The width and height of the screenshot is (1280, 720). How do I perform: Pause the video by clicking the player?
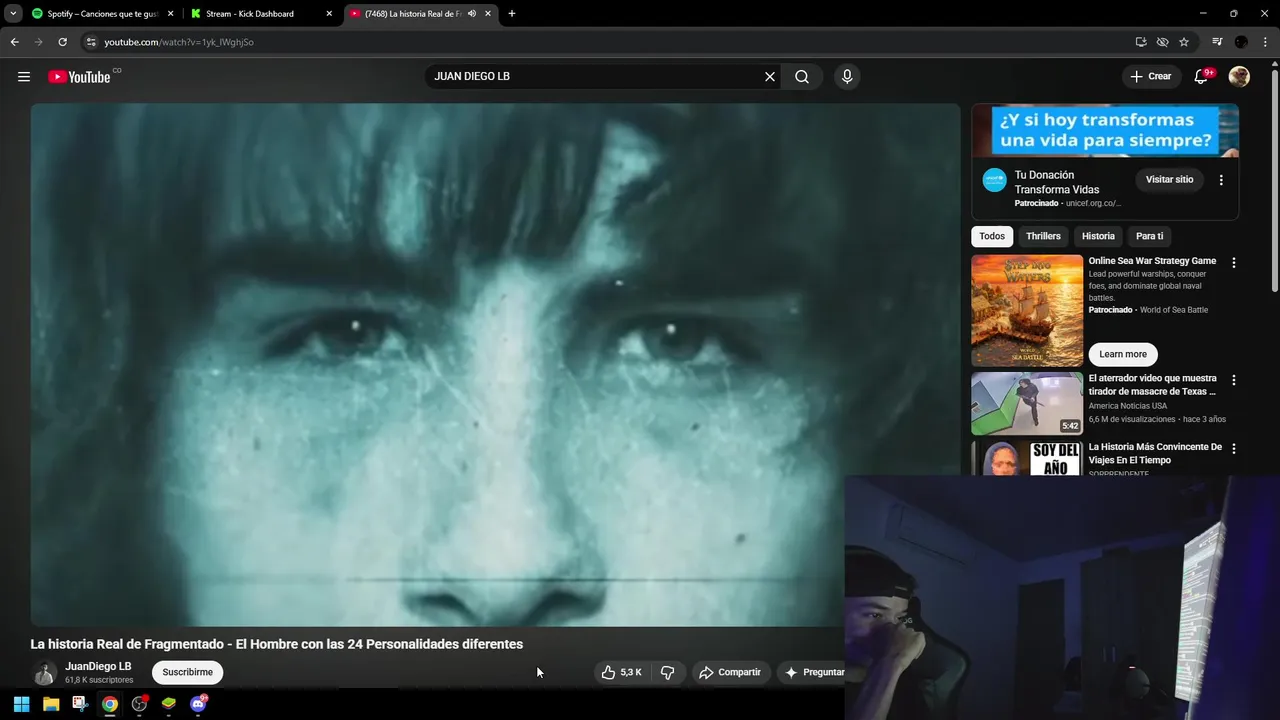point(495,364)
